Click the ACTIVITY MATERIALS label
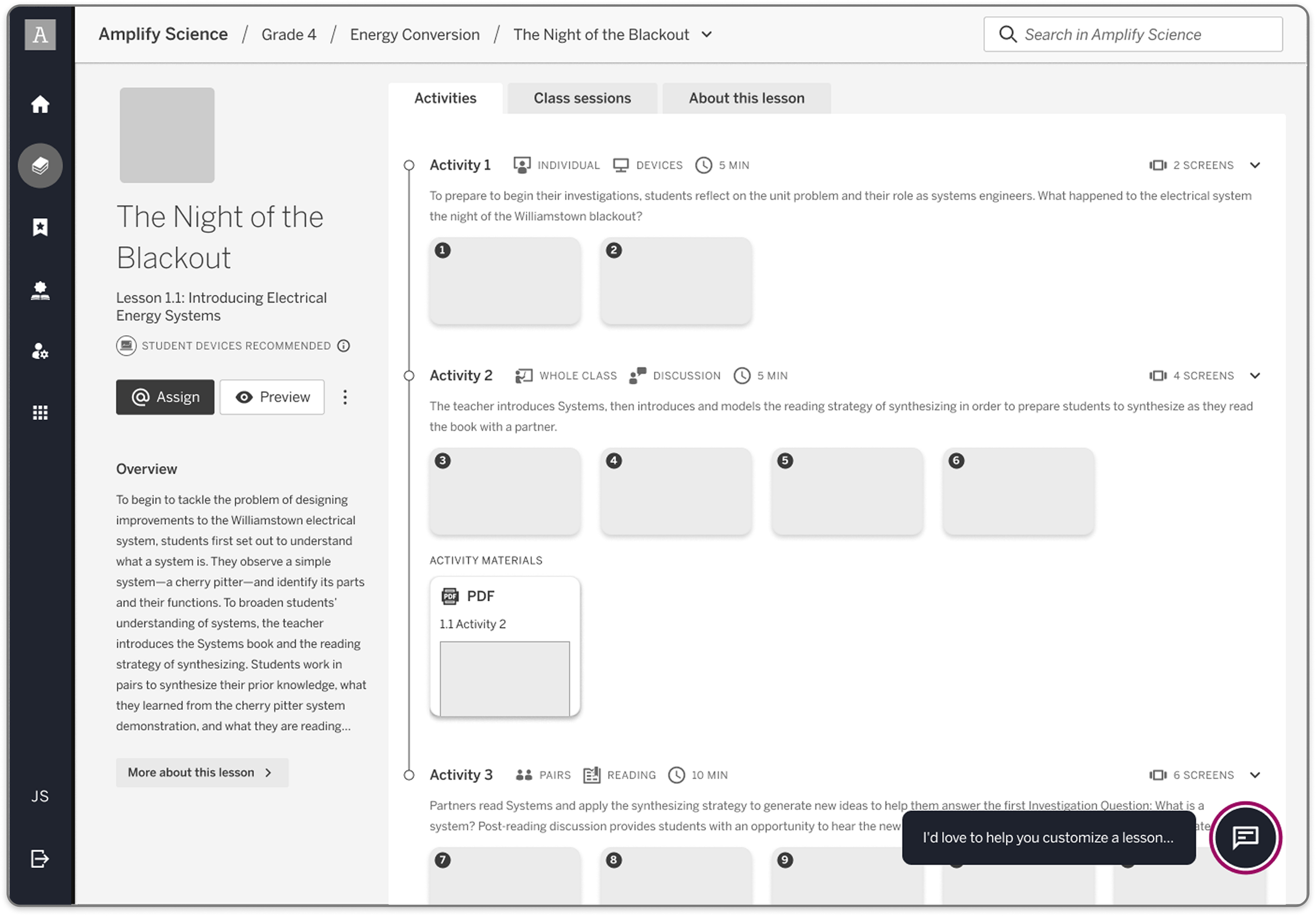Image resolution: width=1316 pixels, height=916 pixels. [x=486, y=561]
